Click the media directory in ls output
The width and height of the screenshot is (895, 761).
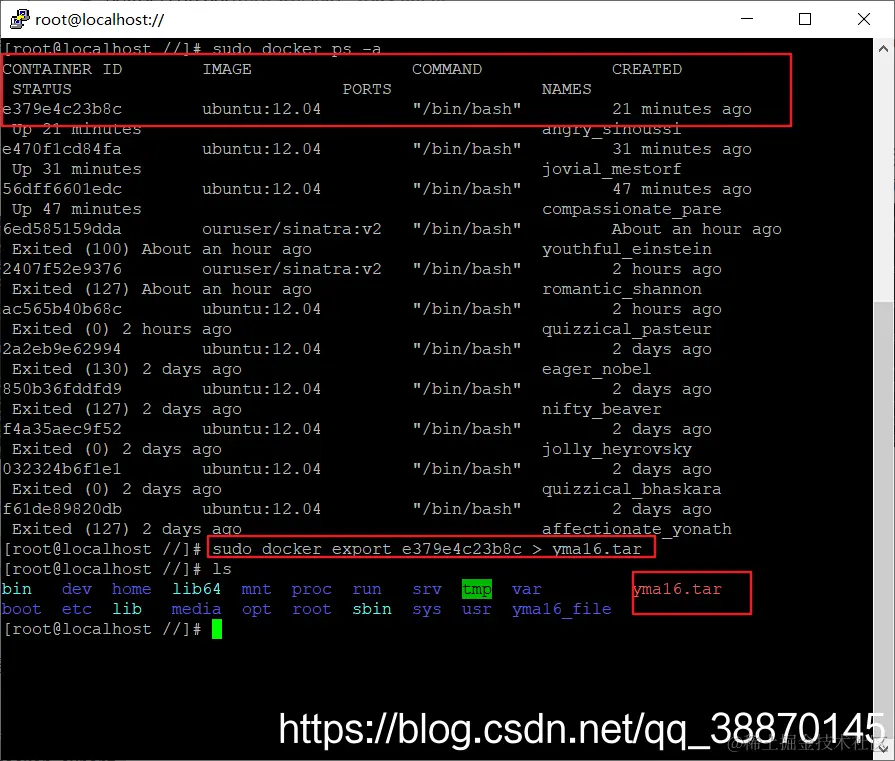coord(196,609)
